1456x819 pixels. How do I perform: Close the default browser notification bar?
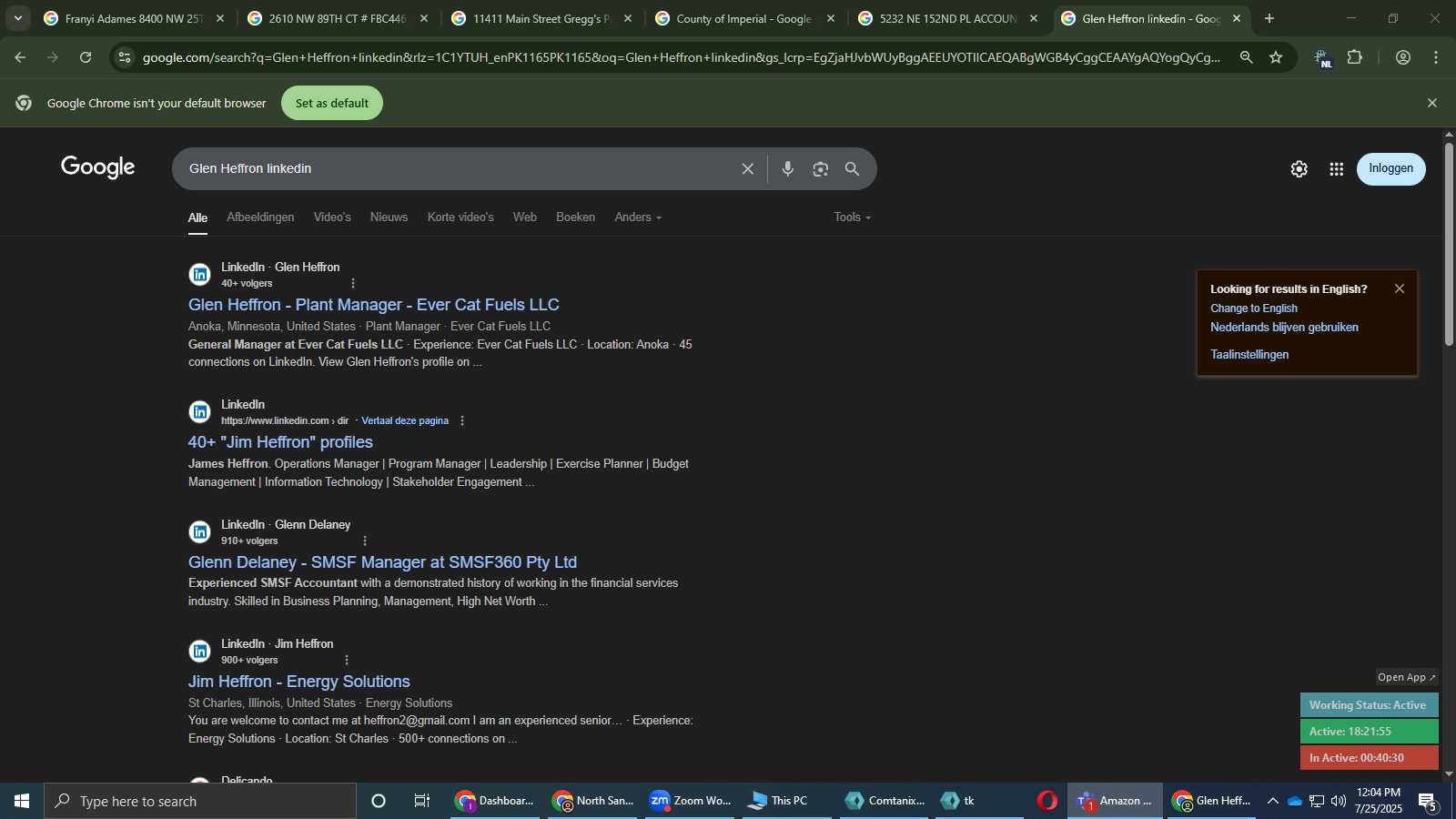tap(1432, 103)
